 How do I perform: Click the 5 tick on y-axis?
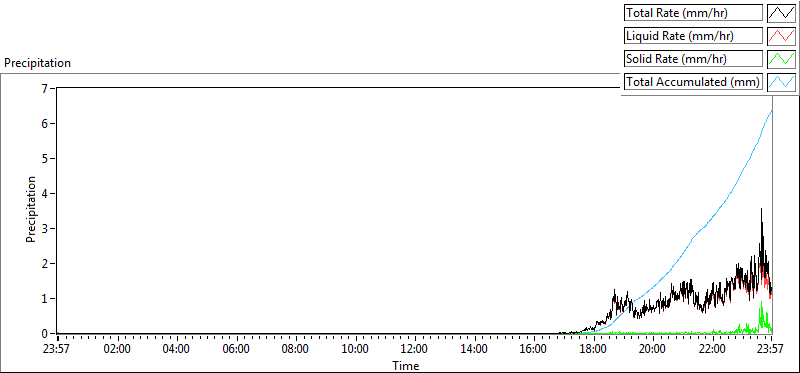click(x=44, y=159)
